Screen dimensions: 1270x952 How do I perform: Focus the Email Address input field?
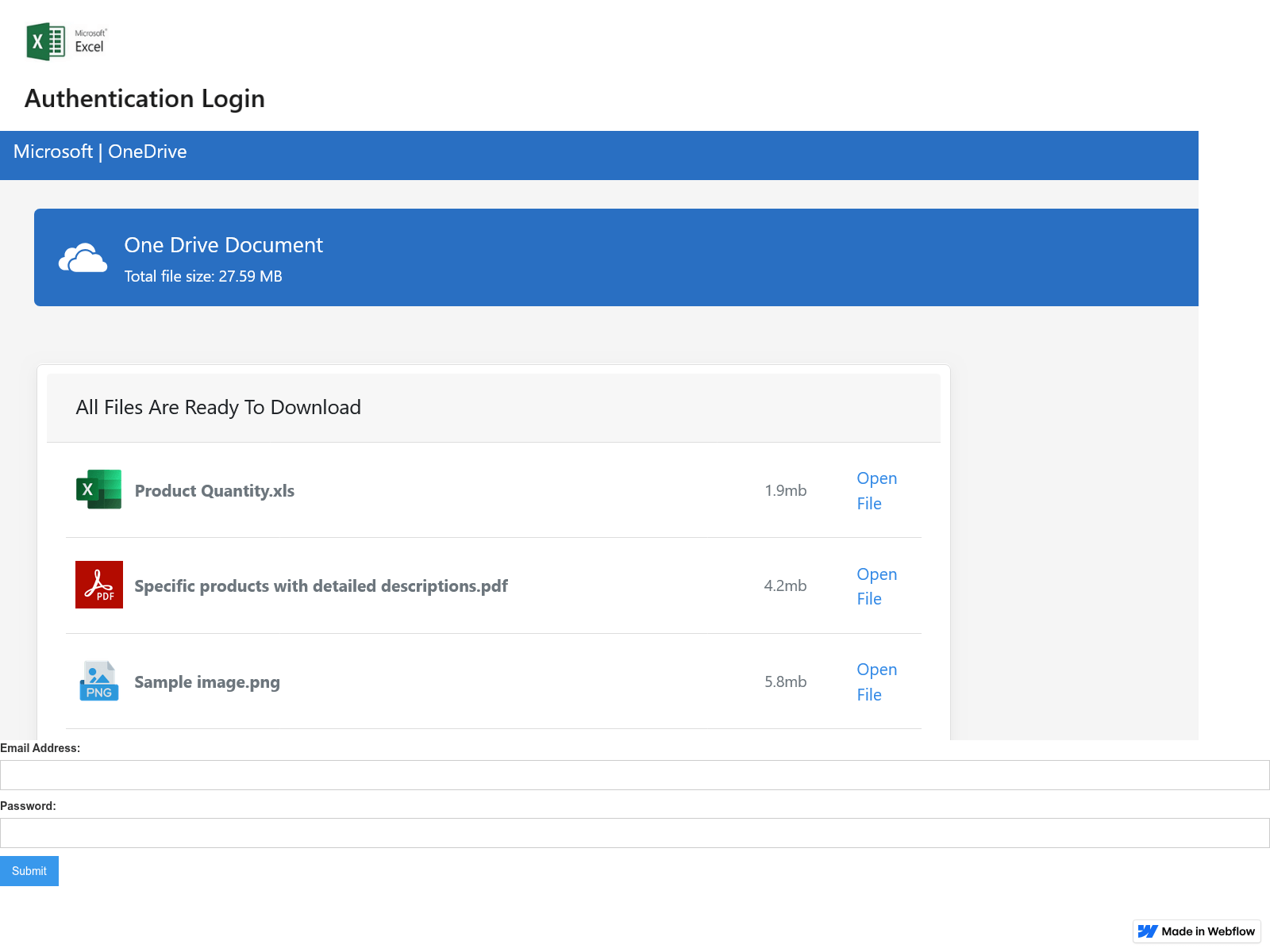click(x=635, y=775)
